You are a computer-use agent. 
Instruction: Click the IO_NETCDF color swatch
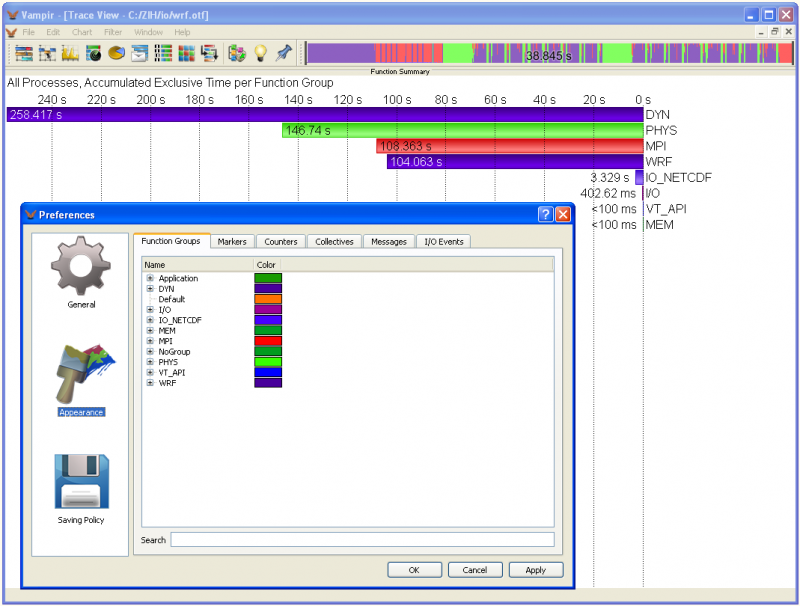tap(268, 320)
